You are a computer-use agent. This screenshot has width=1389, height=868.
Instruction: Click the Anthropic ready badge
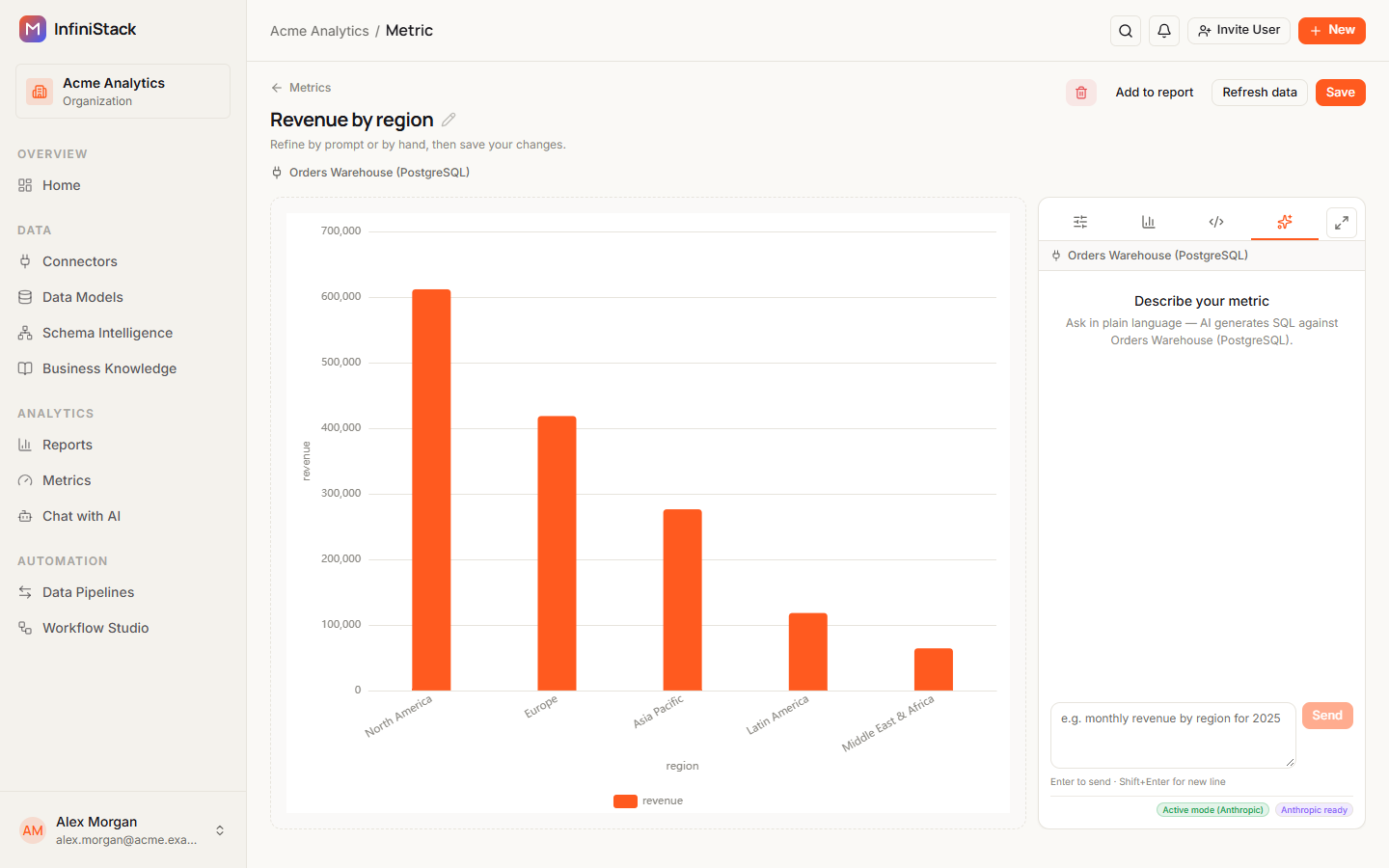pyautogui.click(x=1314, y=810)
